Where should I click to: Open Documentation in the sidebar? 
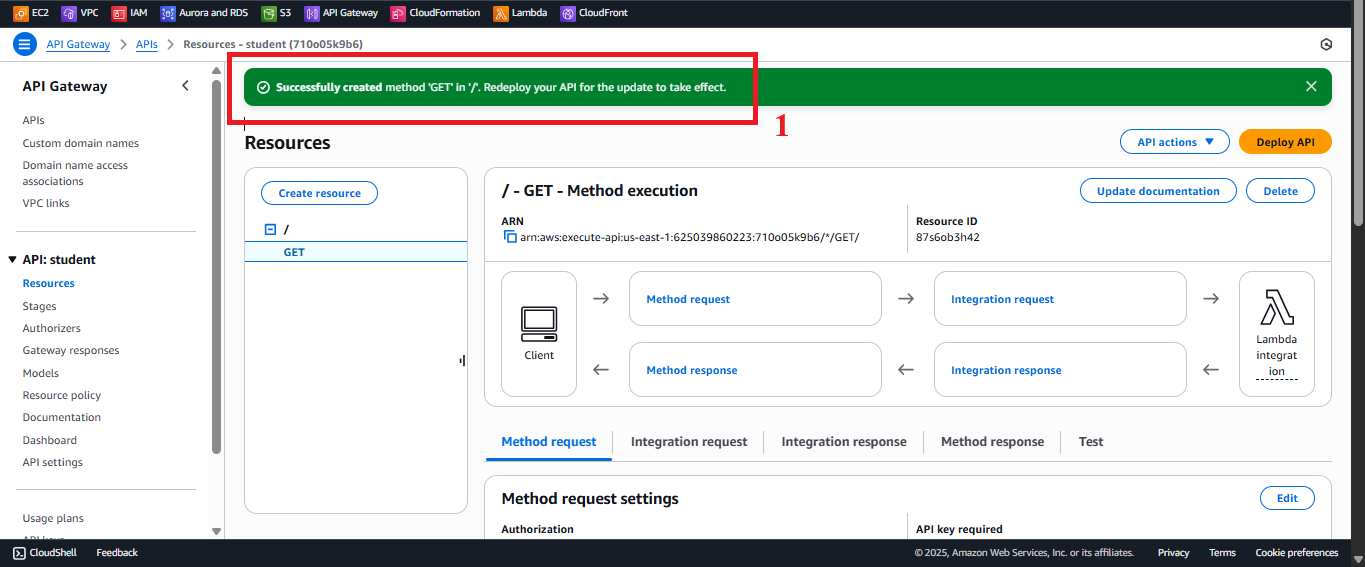tap(62, 417)
